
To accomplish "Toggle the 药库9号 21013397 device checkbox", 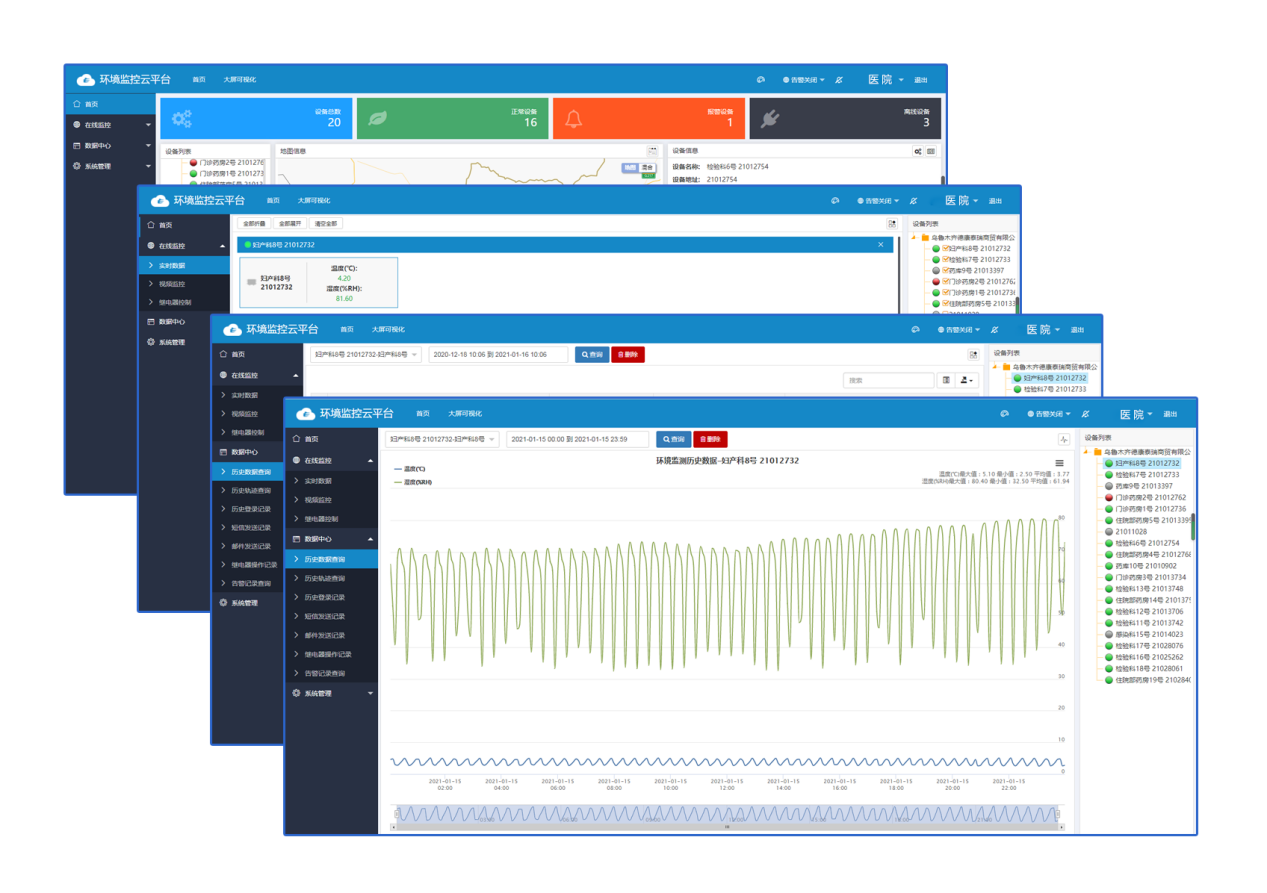I will click(944, 271).
